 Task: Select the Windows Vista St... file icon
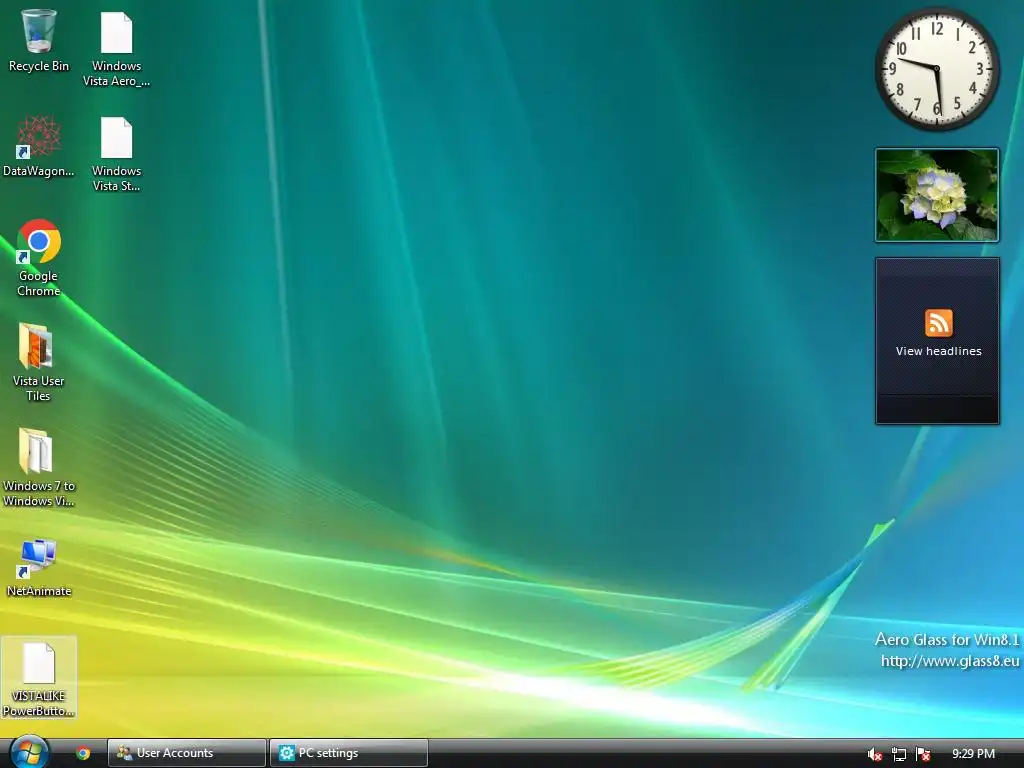coord(116,154)
